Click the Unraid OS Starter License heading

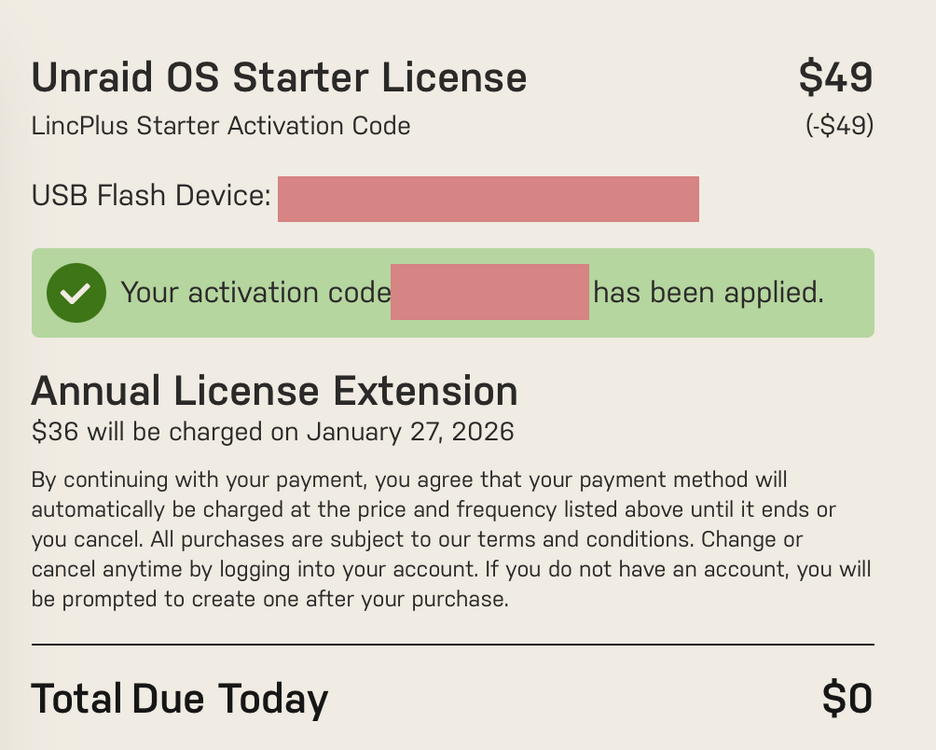coord(279,78)
